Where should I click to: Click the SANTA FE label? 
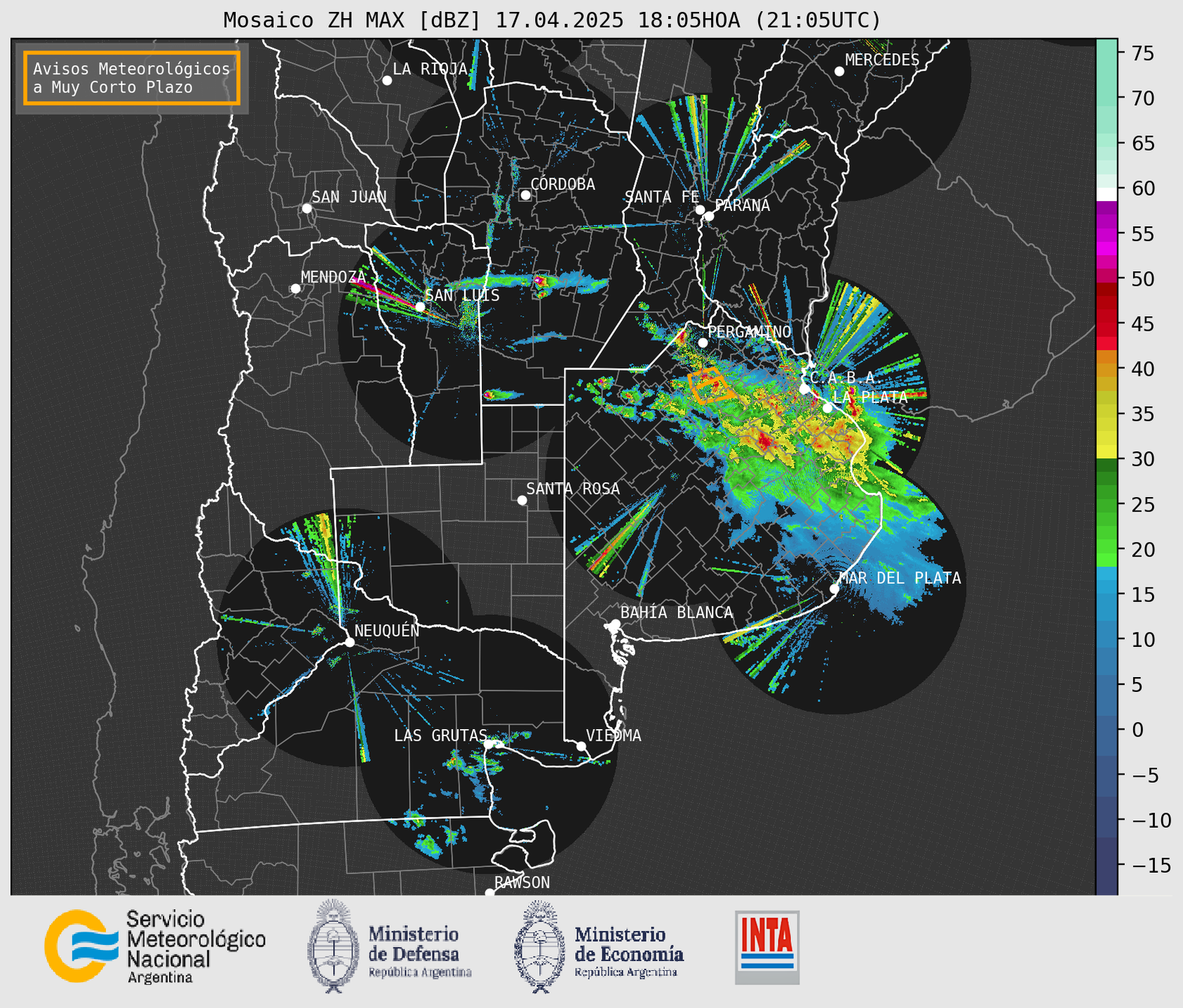point(662,197)
